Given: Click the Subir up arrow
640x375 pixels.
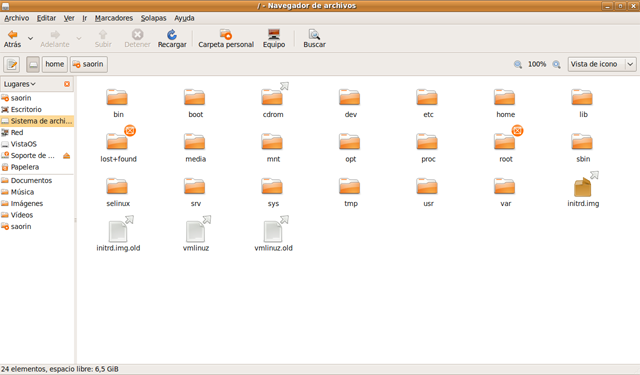Looking at the screenshot, I should pos(103,38).
